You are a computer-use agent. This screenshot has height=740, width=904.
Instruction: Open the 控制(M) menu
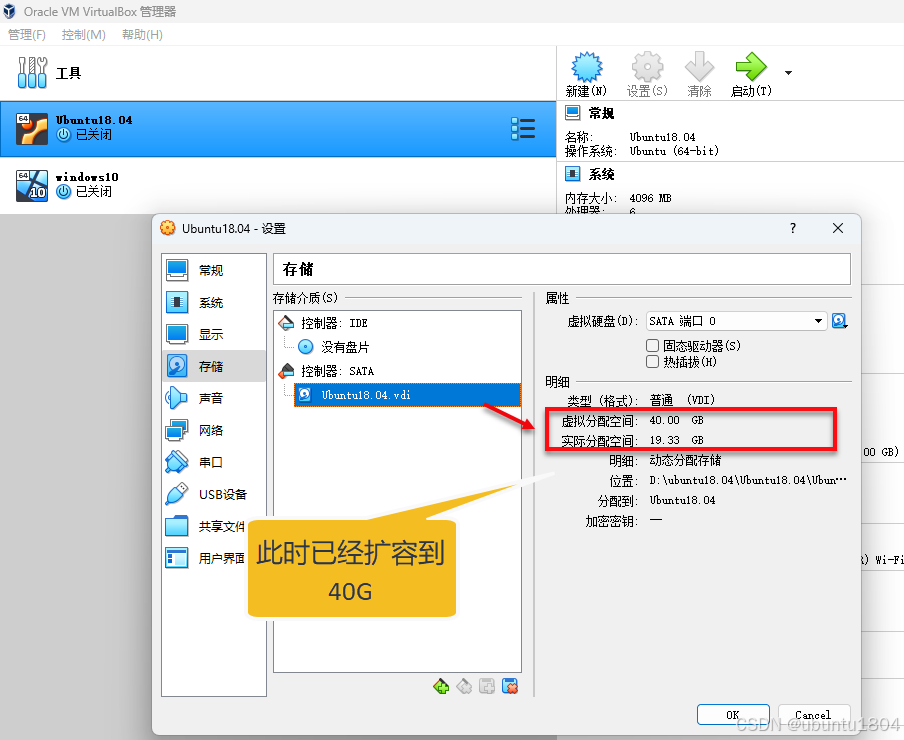[x=84, y=35]
